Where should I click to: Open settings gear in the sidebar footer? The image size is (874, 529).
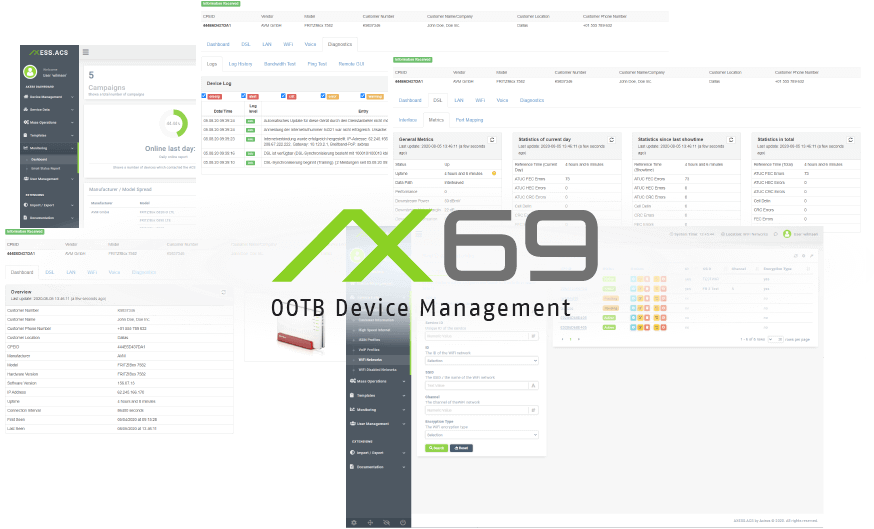tap(354, 523)
